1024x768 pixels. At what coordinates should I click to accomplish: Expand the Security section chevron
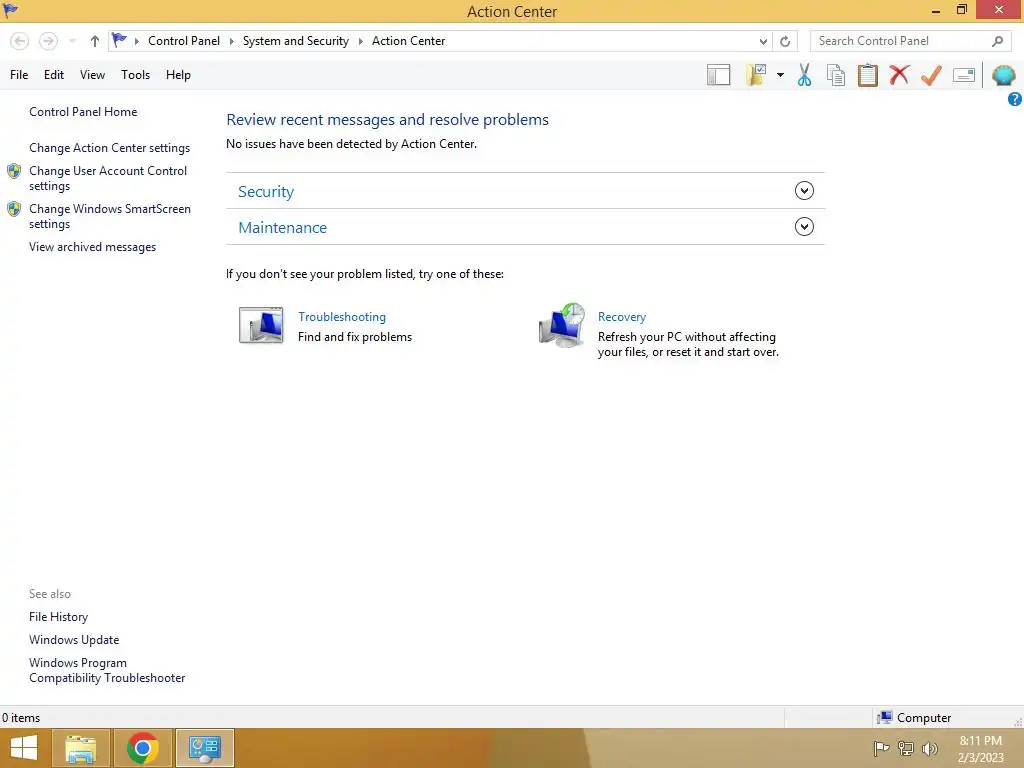coord(804,191)
